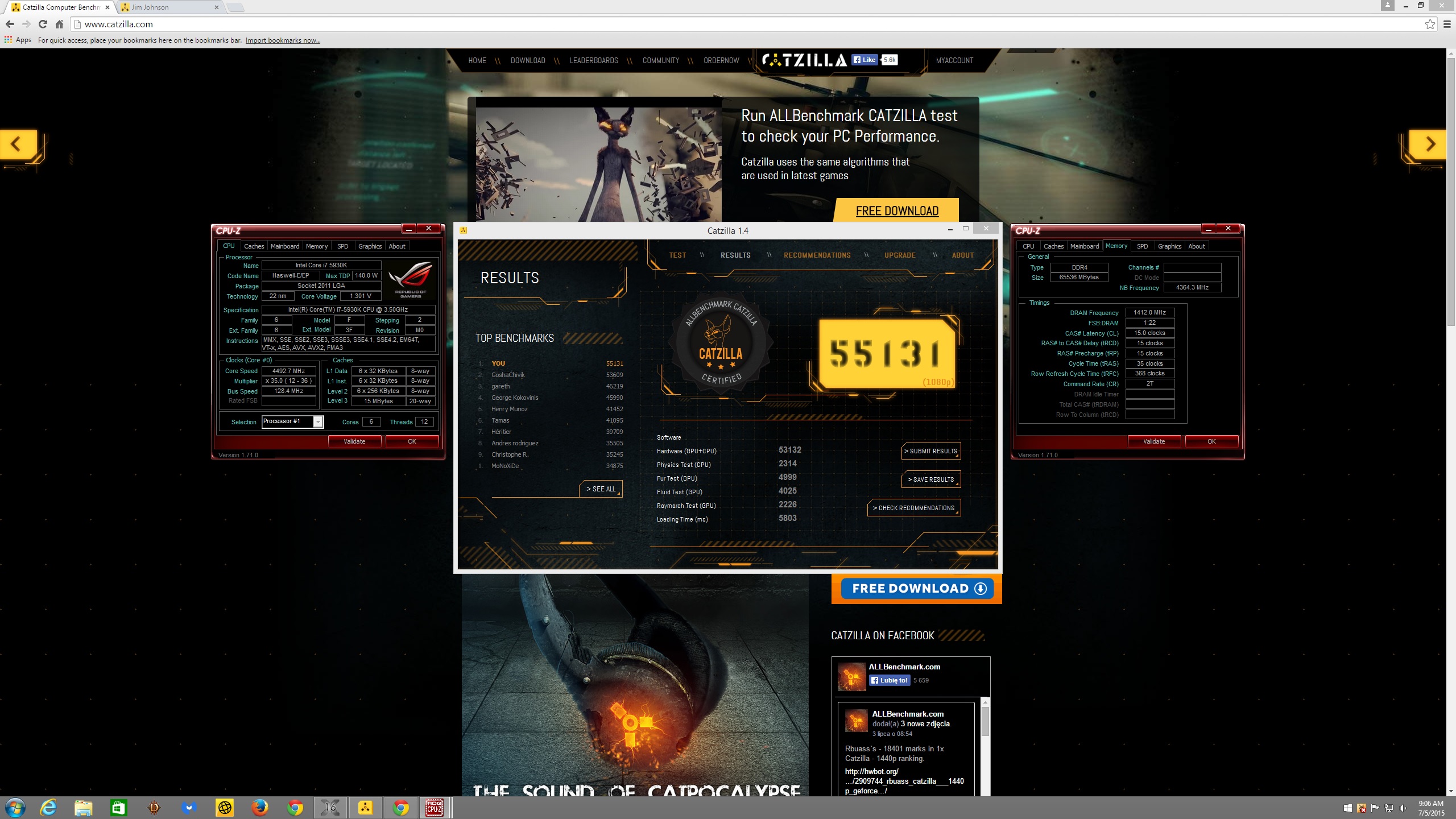Close the Catzilla Computer Benchmark tab
The height and width of the screenshot is (819, 1456).
point(107,7)
